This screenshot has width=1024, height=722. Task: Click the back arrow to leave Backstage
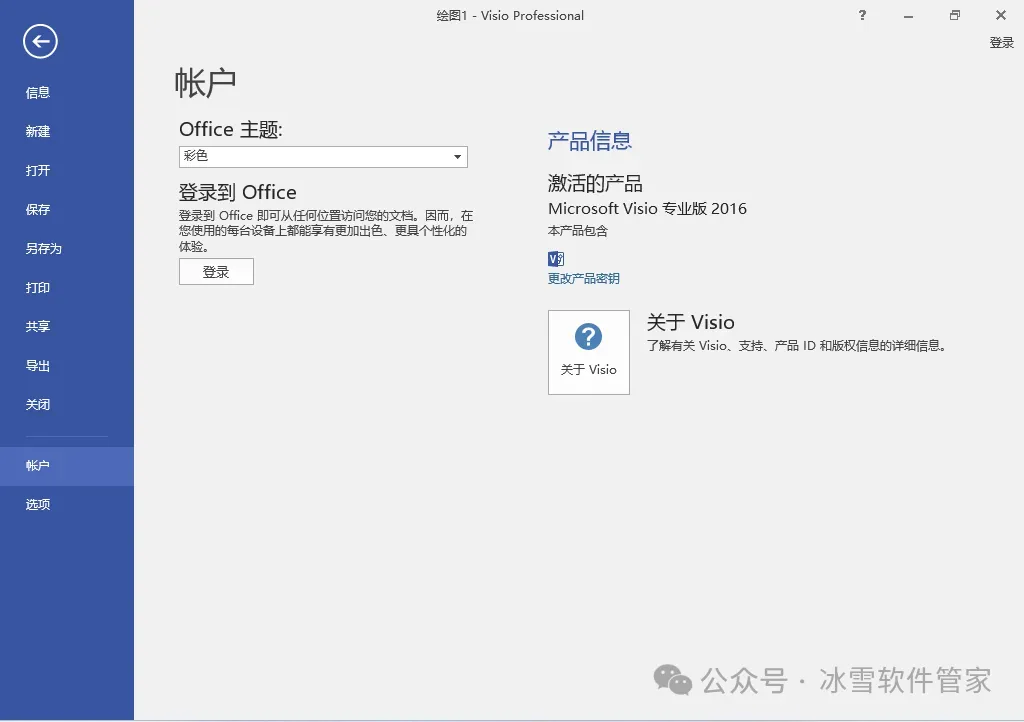(40, 41)
